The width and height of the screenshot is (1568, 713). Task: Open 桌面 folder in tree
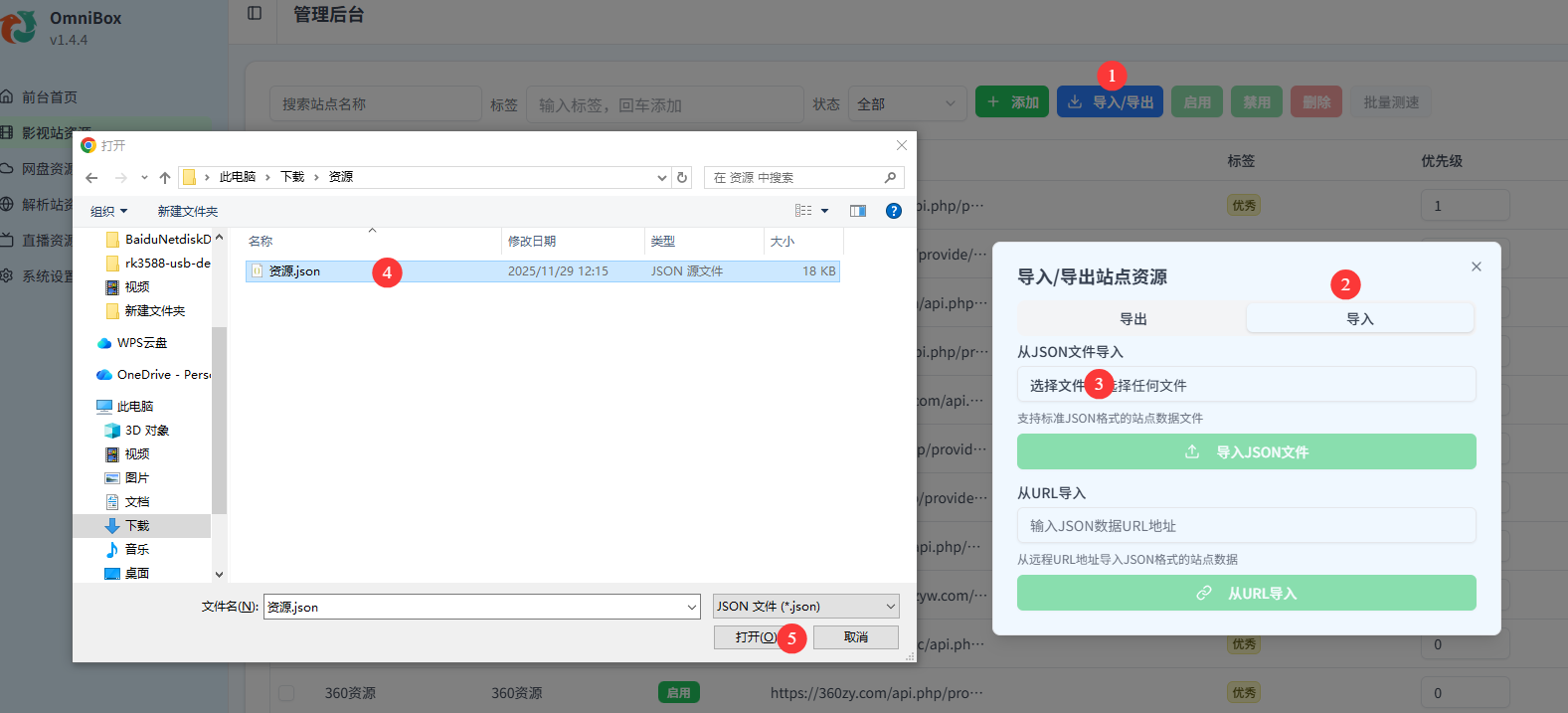pos(127,574)
